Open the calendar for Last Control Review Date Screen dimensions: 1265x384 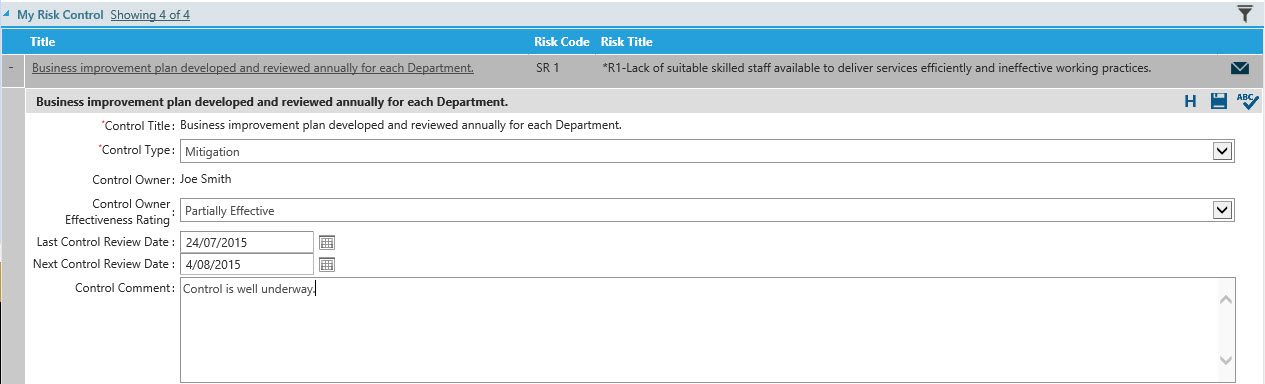327,242
